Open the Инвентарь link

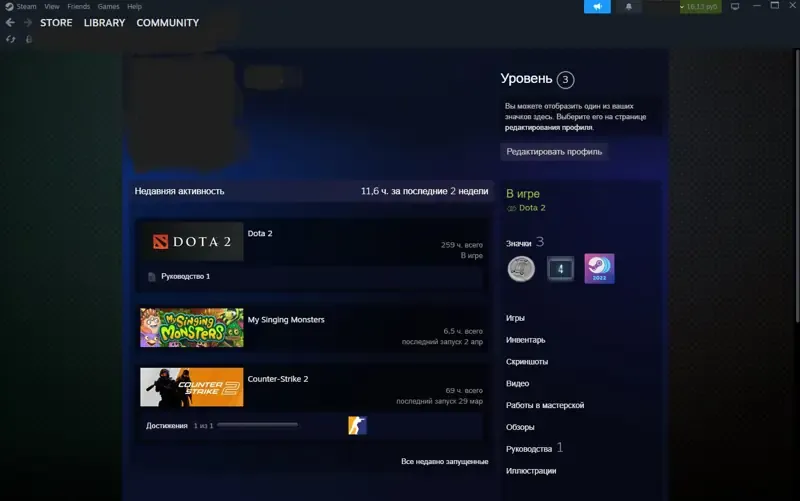(526, 340)
